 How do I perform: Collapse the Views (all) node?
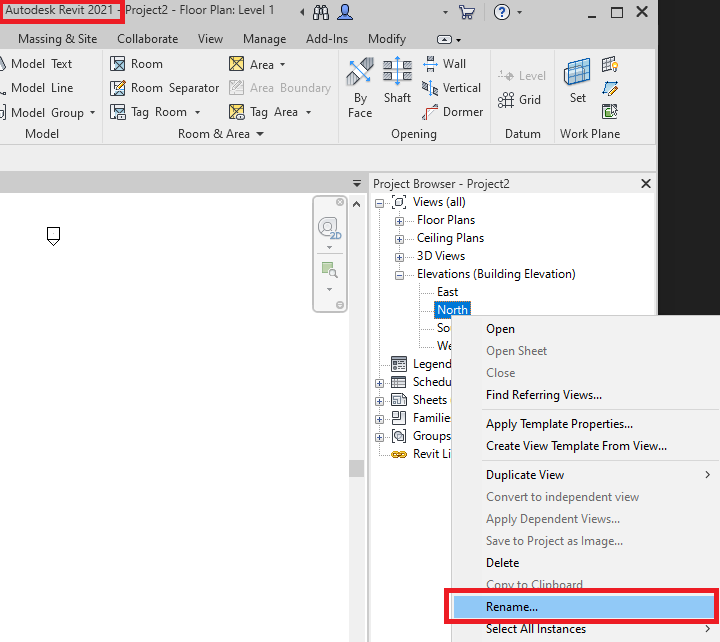pyautogui.click(x=379, y=203)
